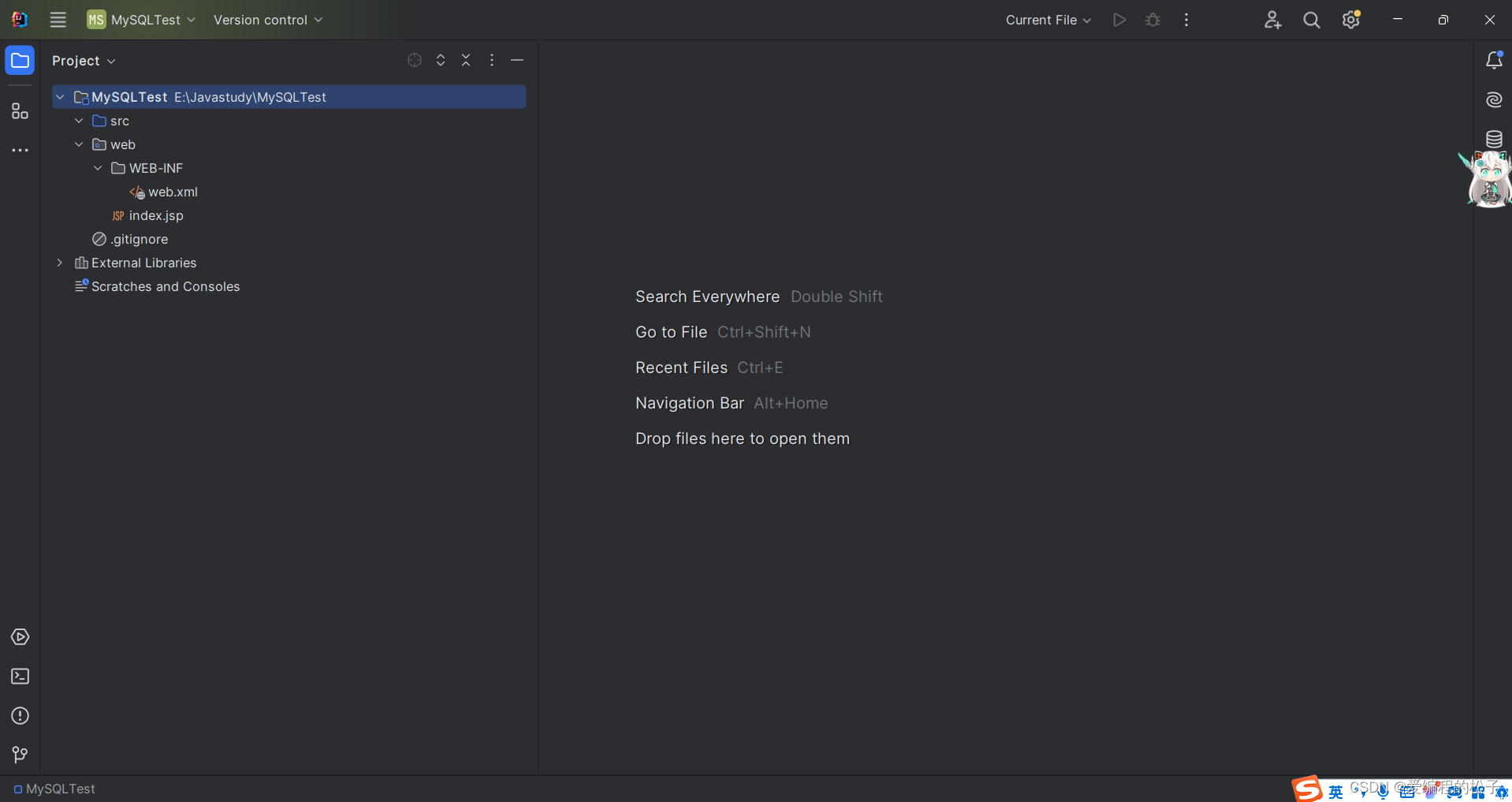The height and width of the screenshot is (802, 1512).
Task: Collapse all in Project tree
Action: tap(466, 60)
